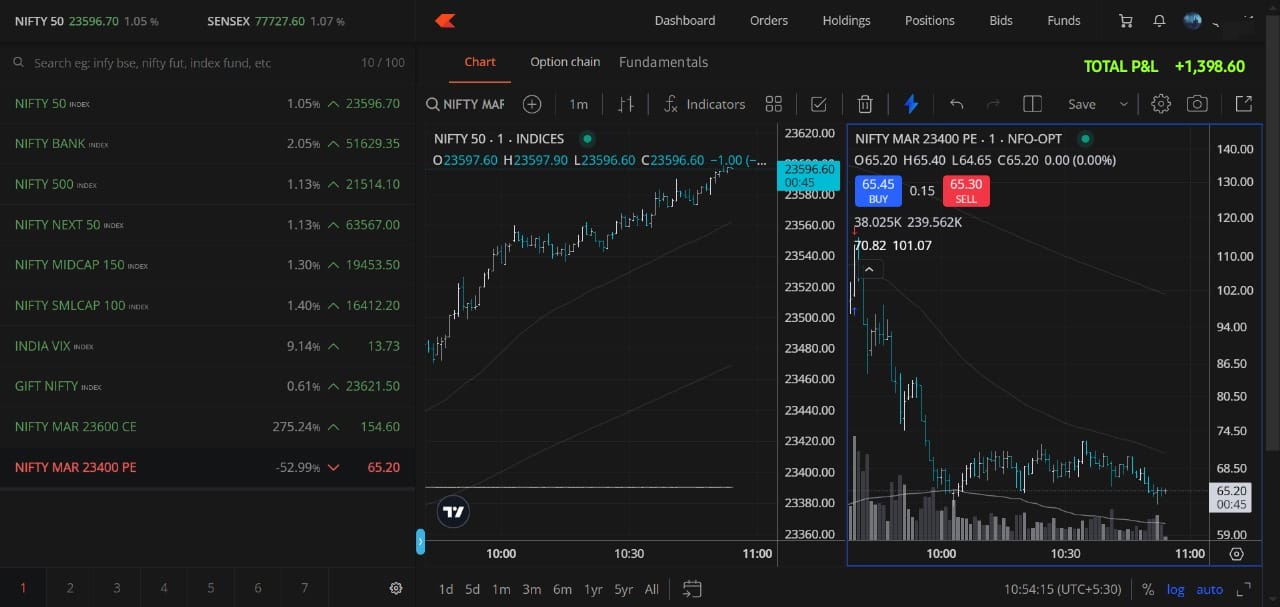
Task: Collapse the legend chevron on PE chart
Action: tap(869, 269)
